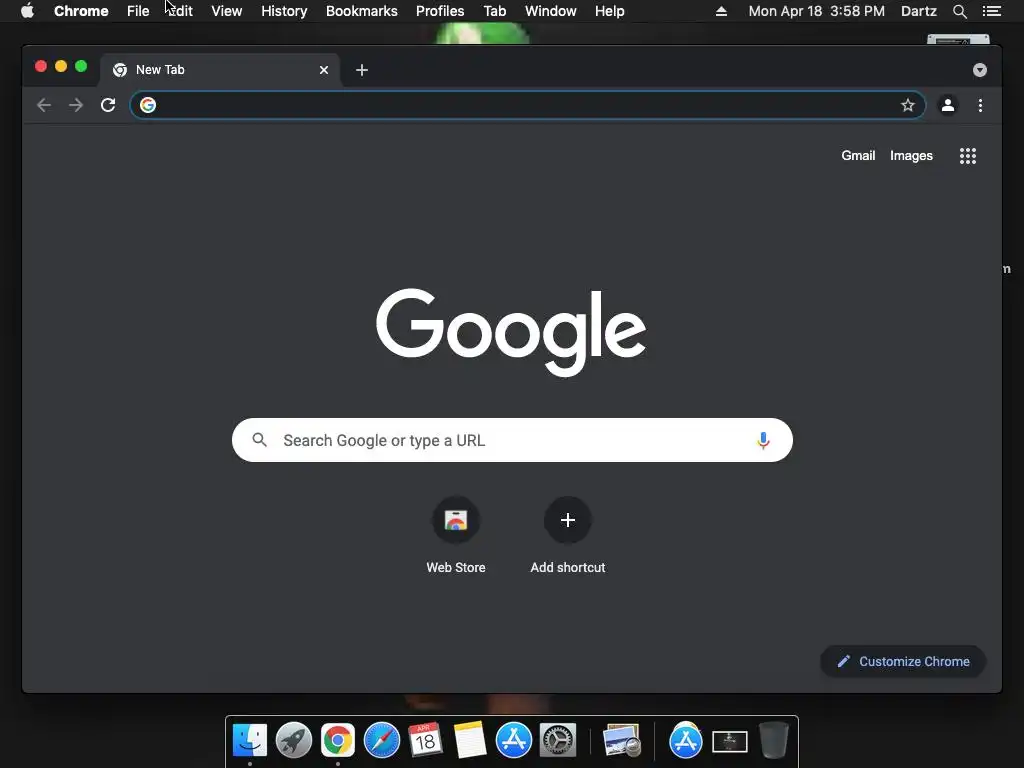This screenshot has width=1024, height=768.
Task: Open System Preferences from the Dock
Action: click(558, 741)
